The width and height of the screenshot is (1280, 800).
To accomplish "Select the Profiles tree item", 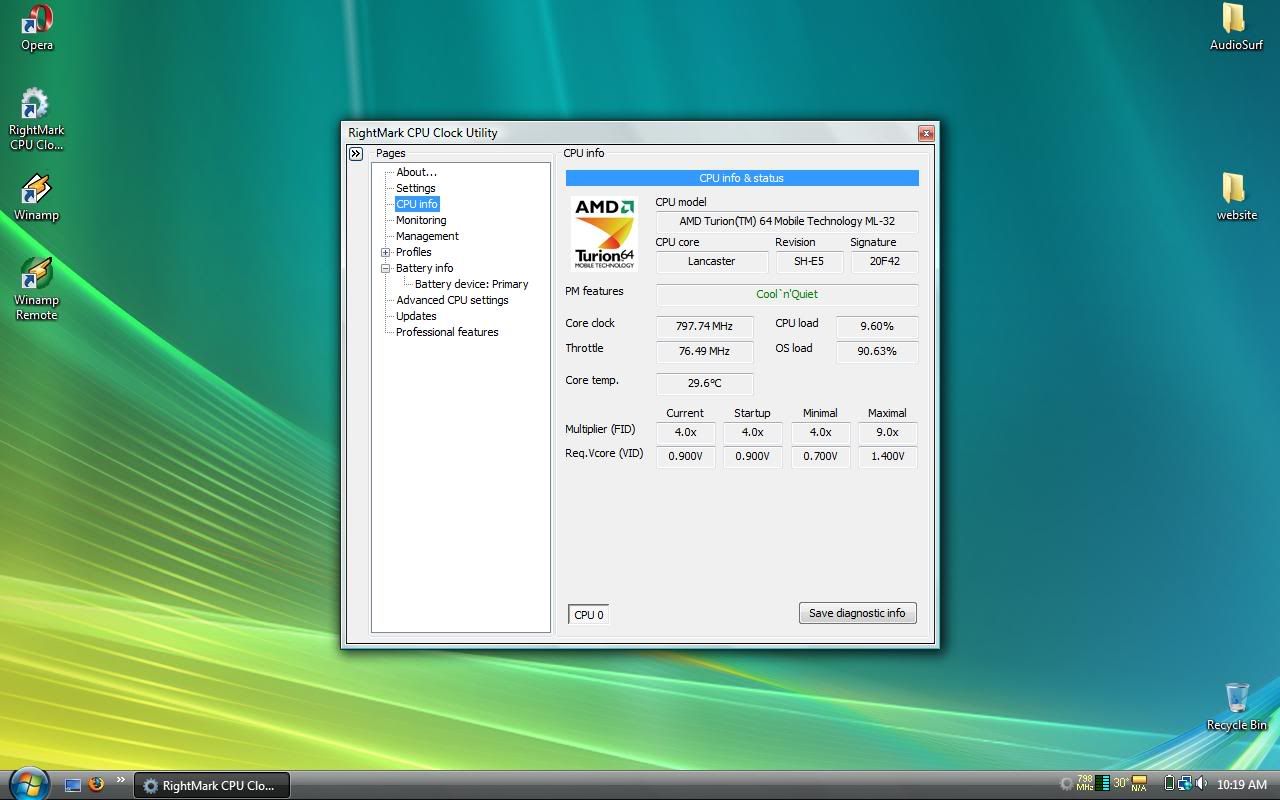I will [413, 252].
